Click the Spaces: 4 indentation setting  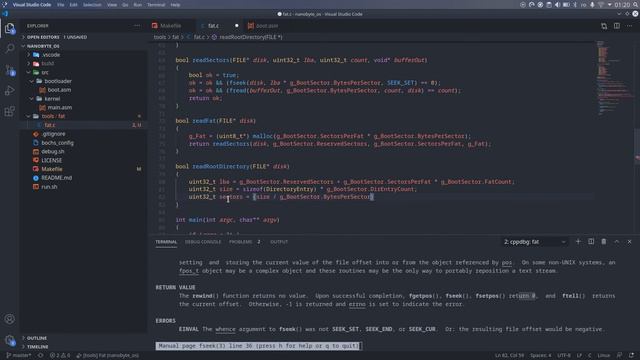[x=540, y=356]
